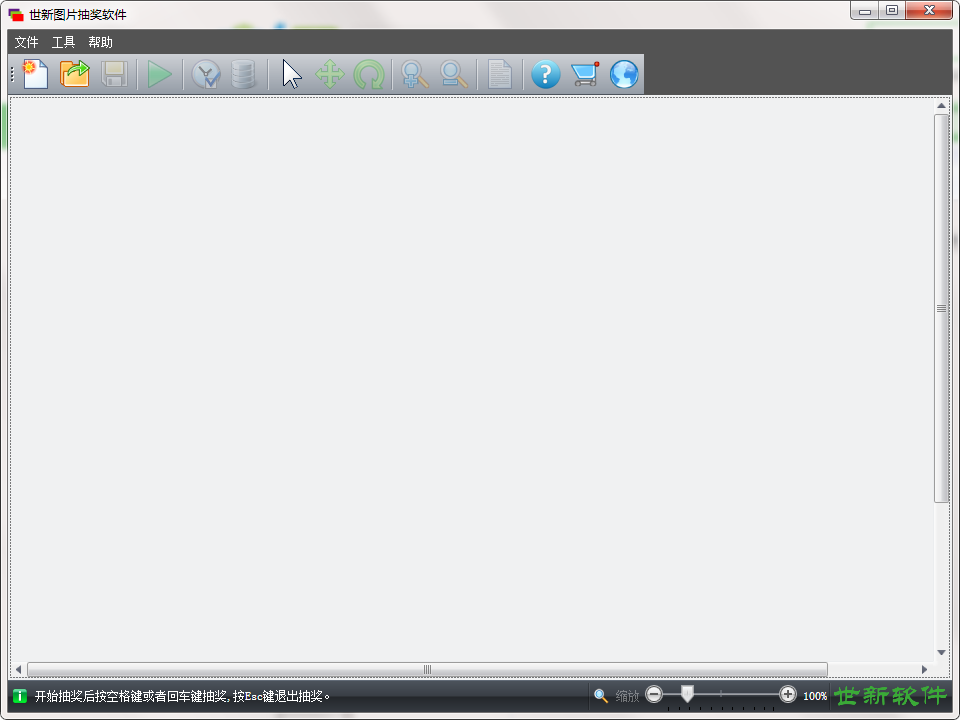Click the grayed-out Save disk icon
The width and height of the screenshot is (960, 720).
point(114,74)
